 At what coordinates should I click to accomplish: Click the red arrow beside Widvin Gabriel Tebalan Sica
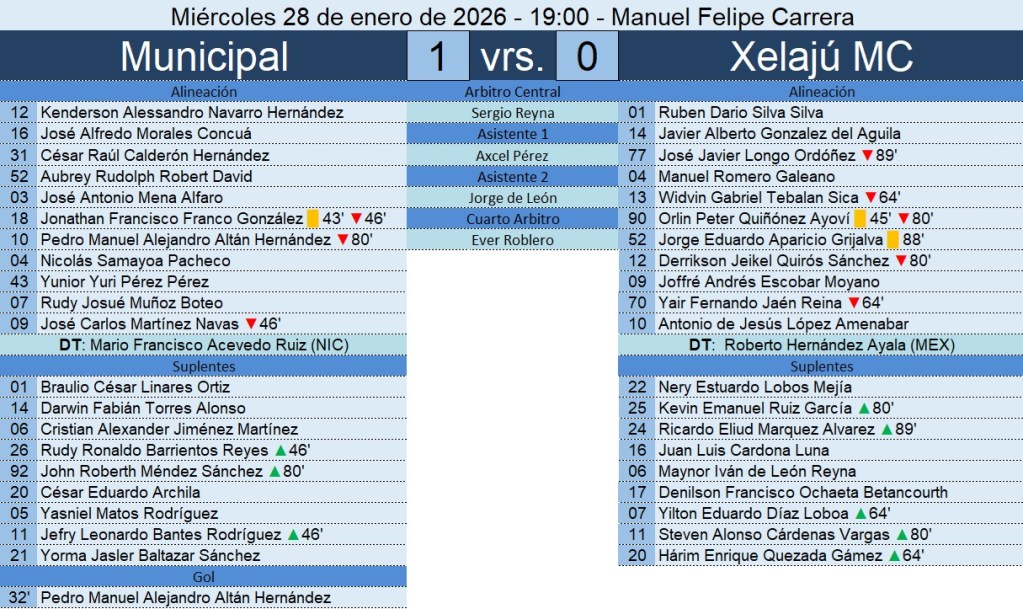point(871,197)
